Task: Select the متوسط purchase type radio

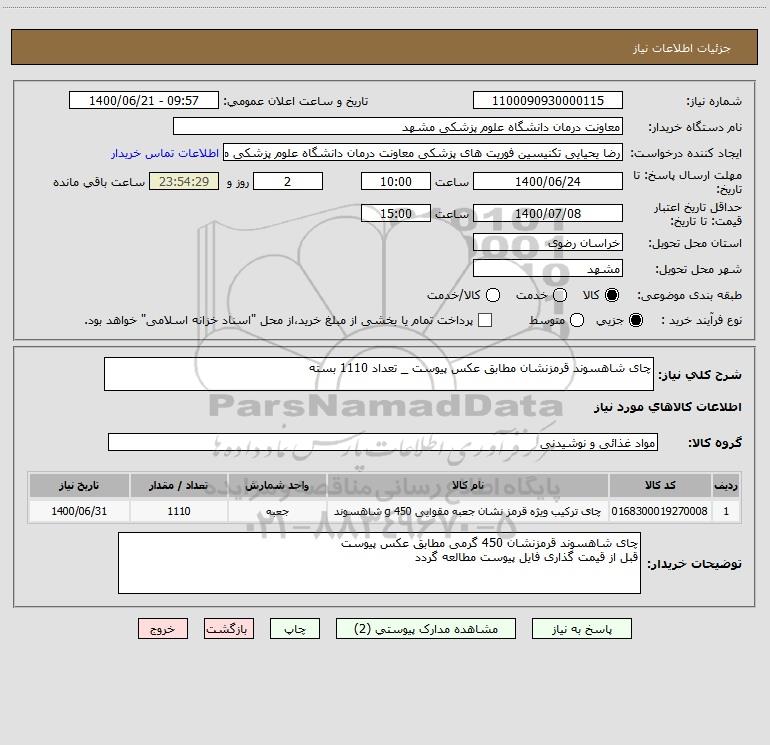Action: pos(577,320)
